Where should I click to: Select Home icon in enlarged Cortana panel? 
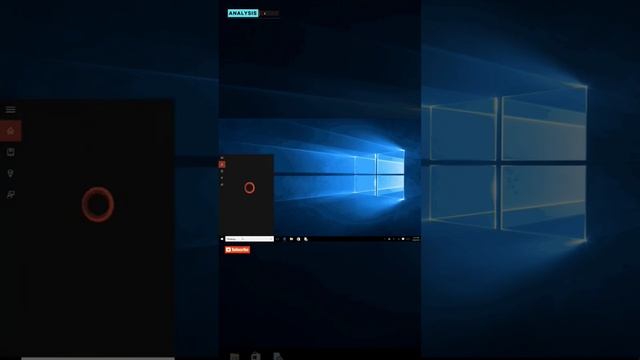[x=11, y=131]
